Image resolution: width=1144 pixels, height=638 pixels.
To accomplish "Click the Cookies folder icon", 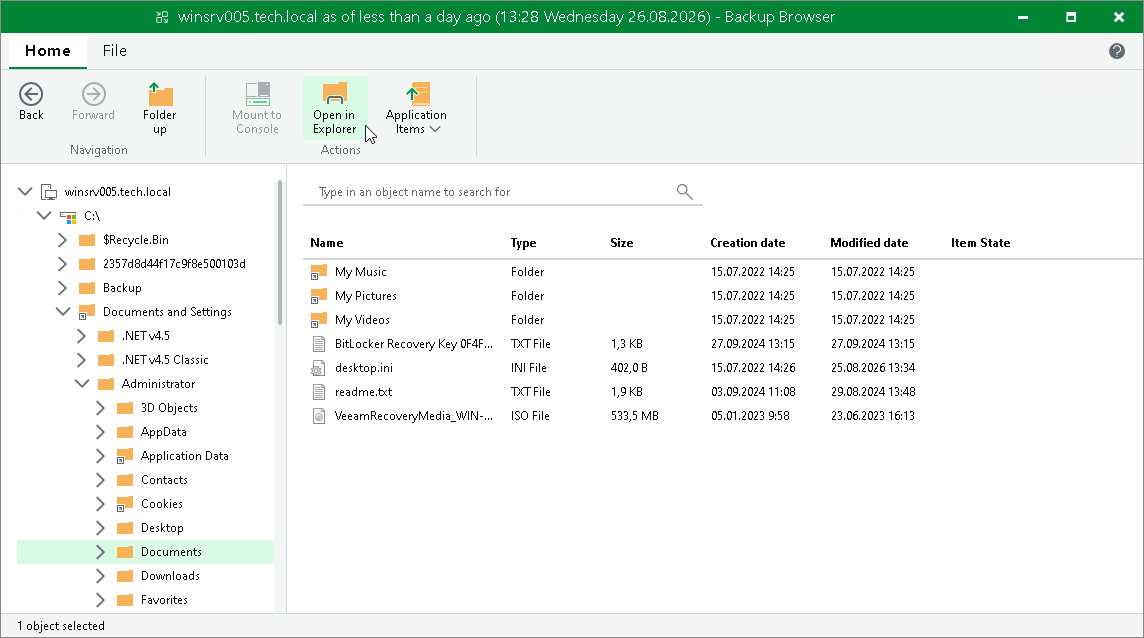I will click(125, 504).
